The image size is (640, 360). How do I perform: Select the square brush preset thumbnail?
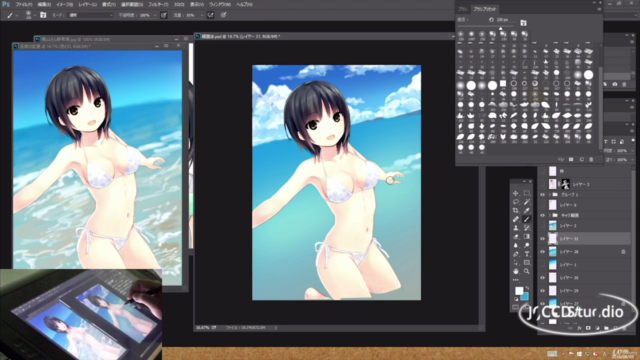coord(503,83)
